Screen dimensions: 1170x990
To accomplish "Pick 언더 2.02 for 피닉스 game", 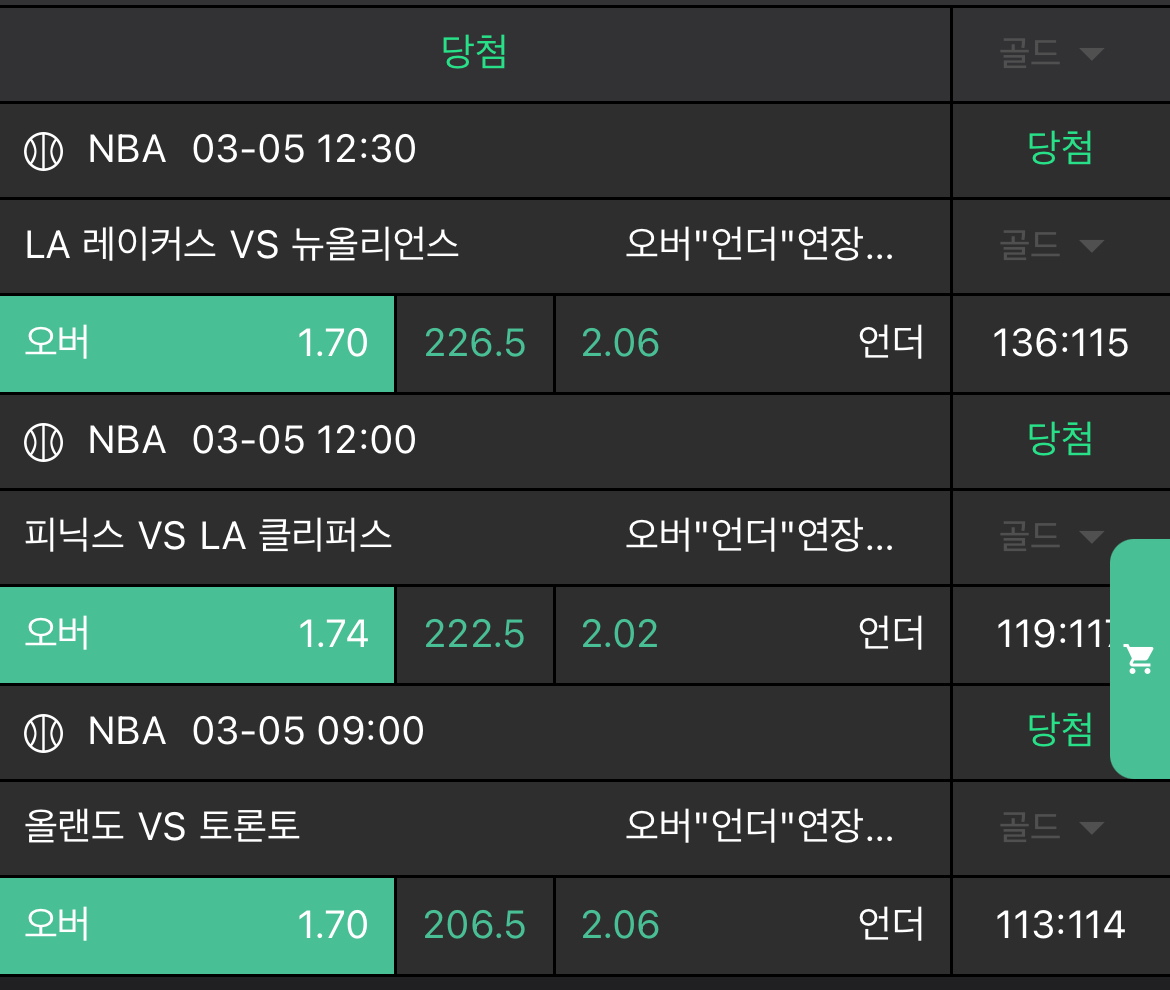I will pyautogui.click(x=752, y=634).
